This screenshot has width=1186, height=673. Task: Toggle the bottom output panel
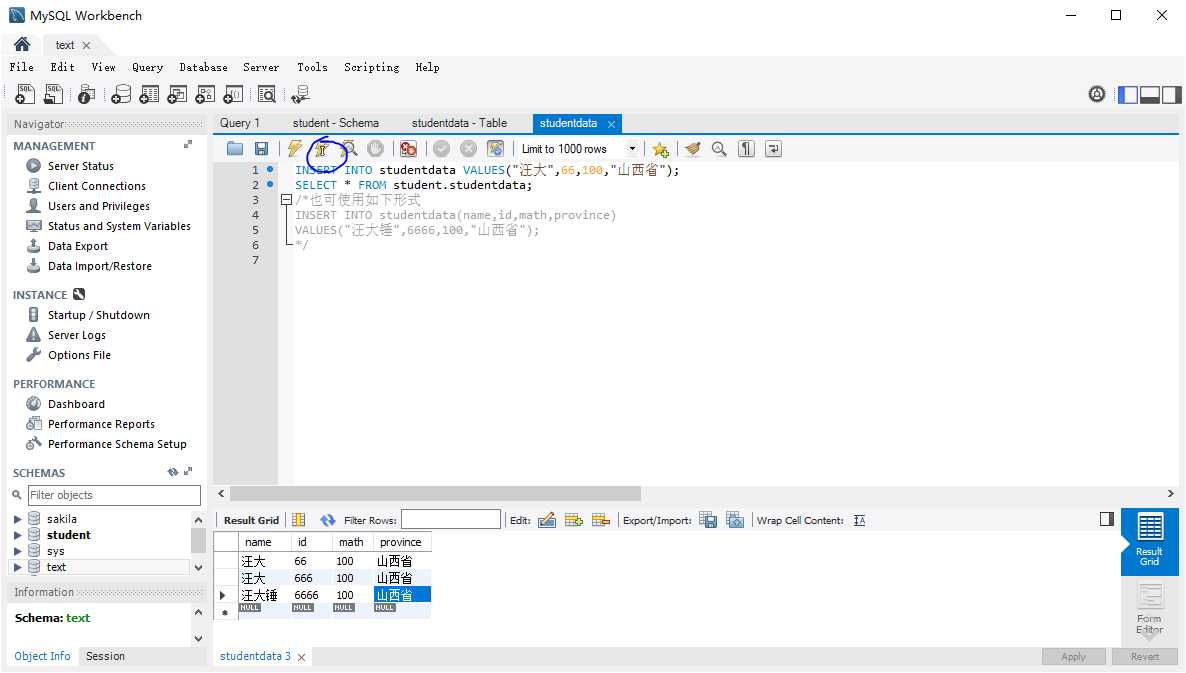[x=1150, y=95]
